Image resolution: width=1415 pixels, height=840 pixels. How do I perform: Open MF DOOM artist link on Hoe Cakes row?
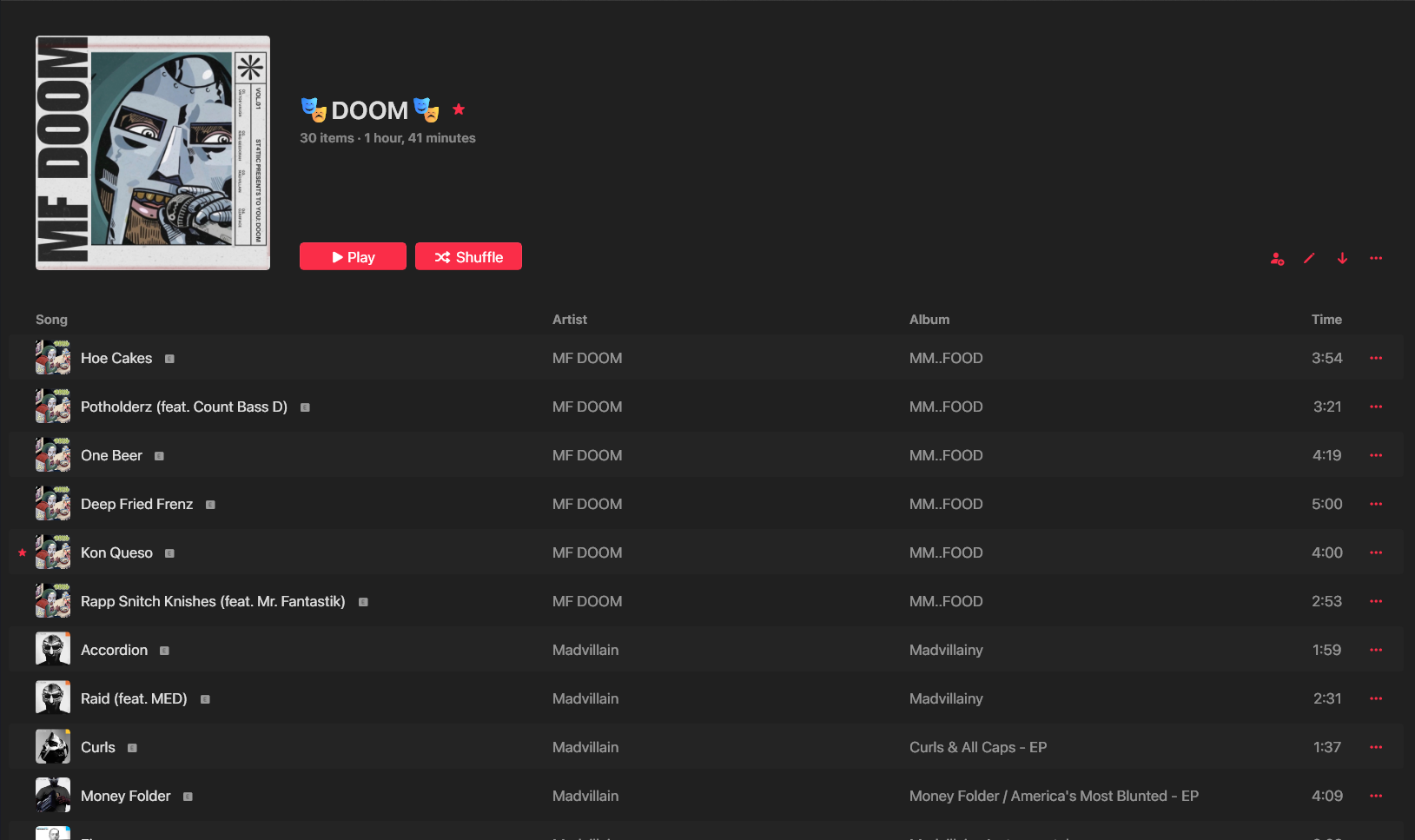pos(587,358)
